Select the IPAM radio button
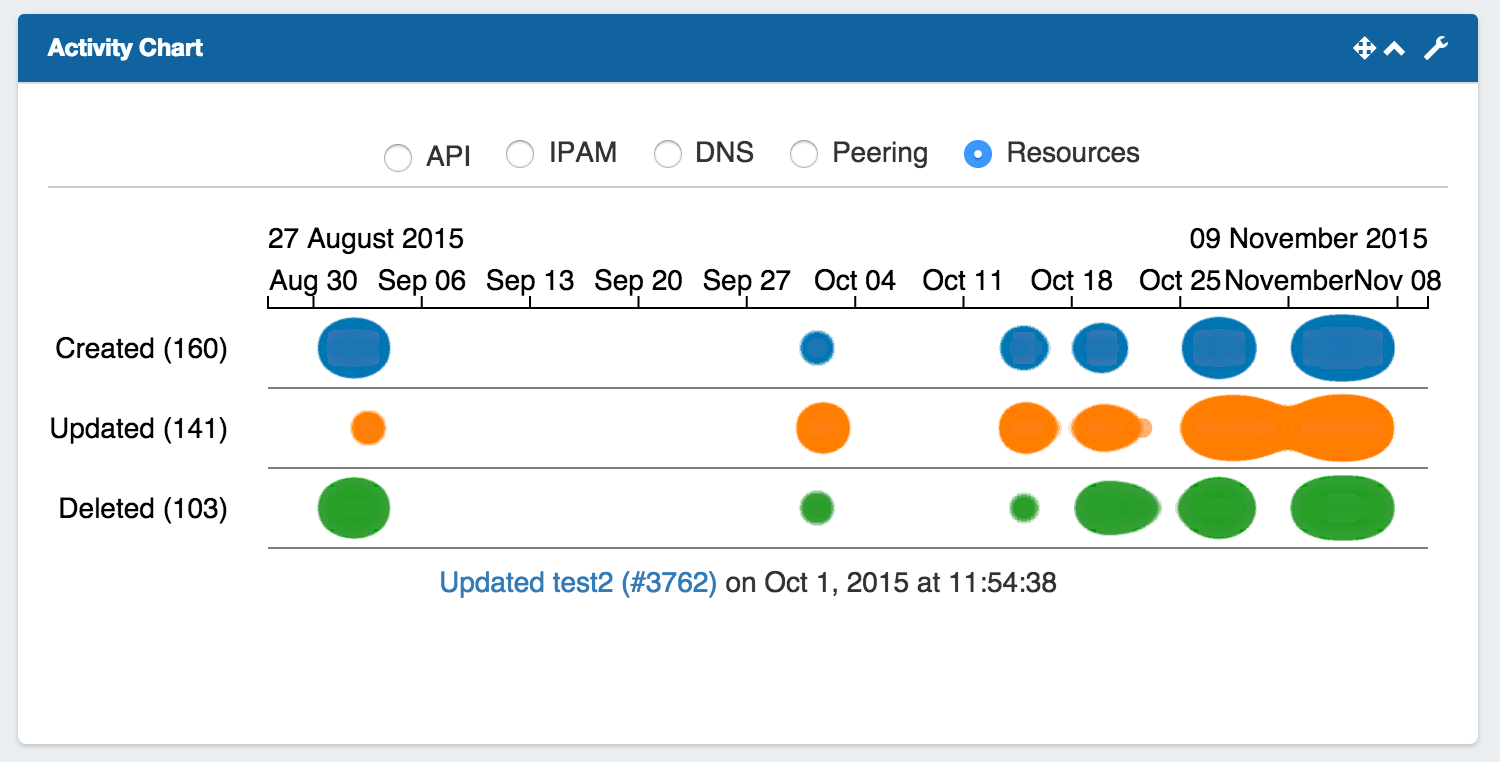This screenshot has height=762, width=1500. (x=520, y=154)
